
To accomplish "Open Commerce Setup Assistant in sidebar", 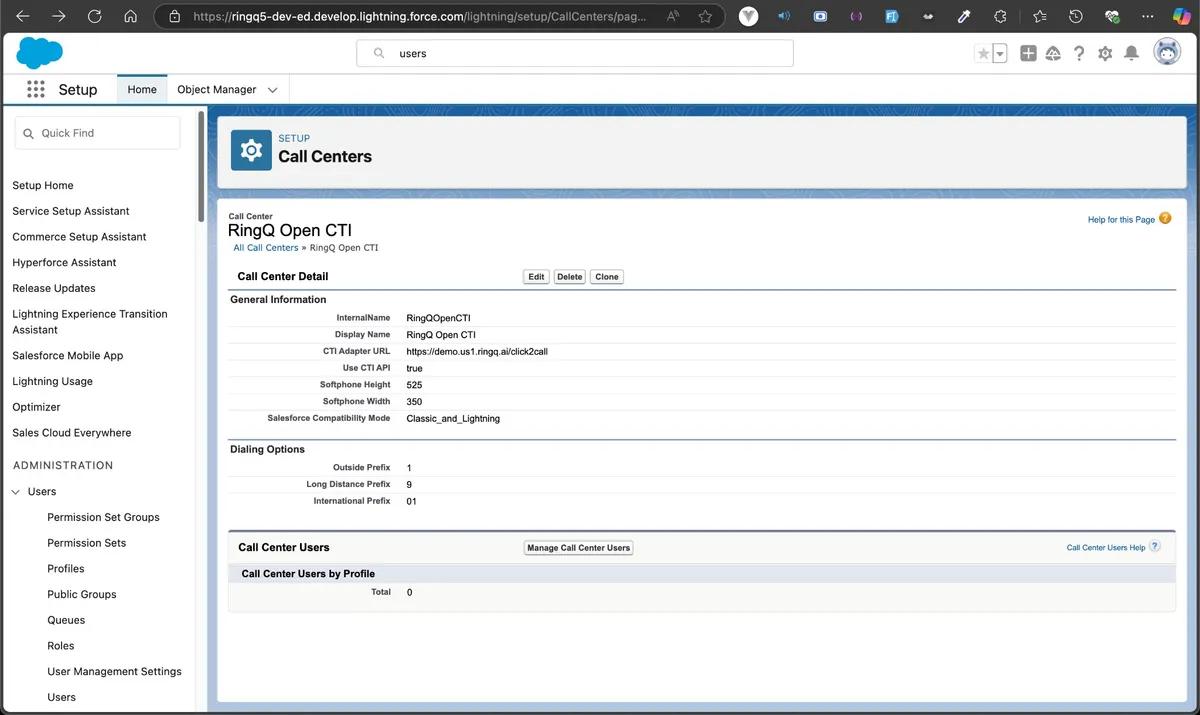I will click(79, 237).
